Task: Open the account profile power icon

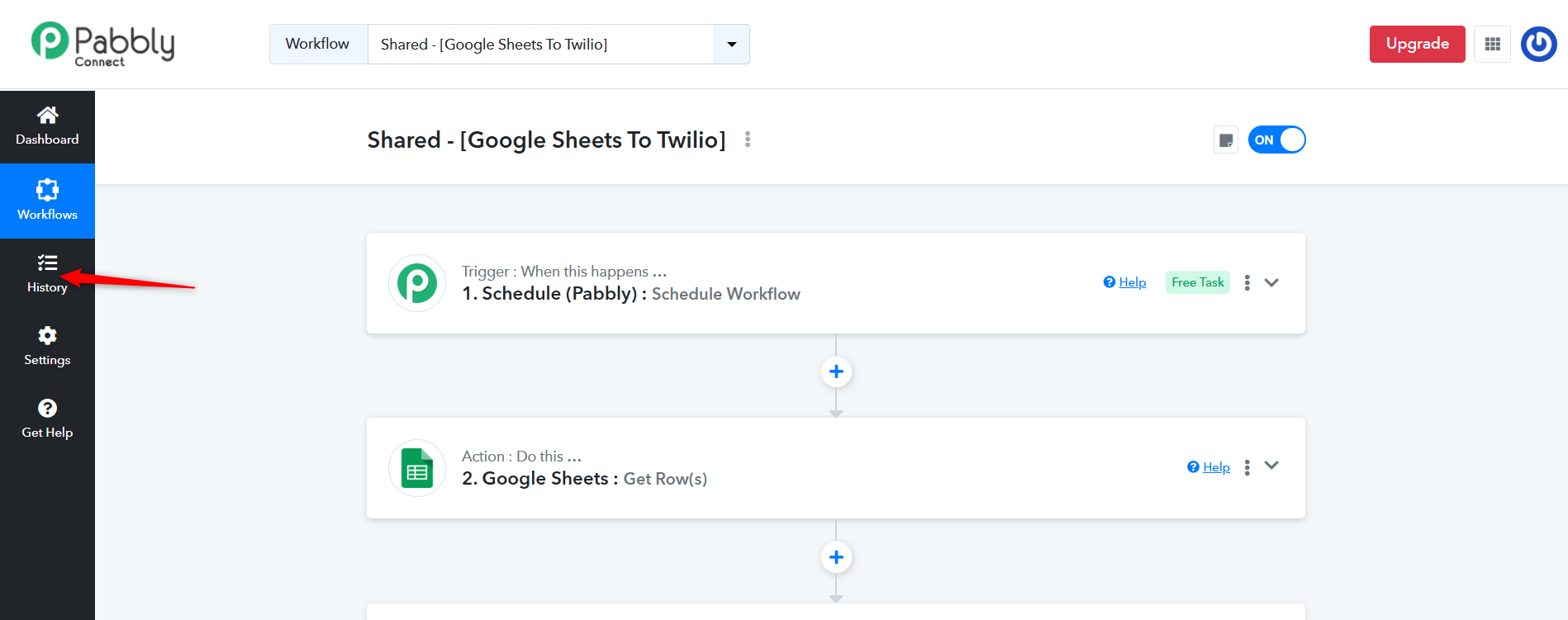Action: tap(1538, 44)
